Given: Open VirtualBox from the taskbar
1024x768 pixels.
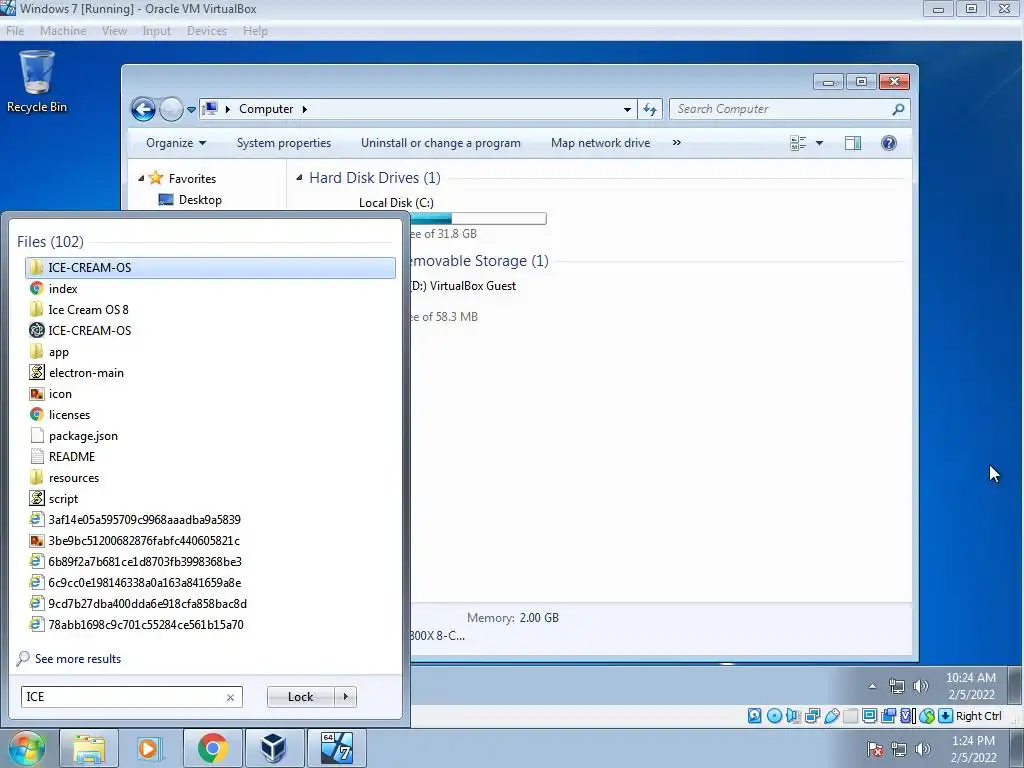Looking at the screenshot, I should 274,748.
